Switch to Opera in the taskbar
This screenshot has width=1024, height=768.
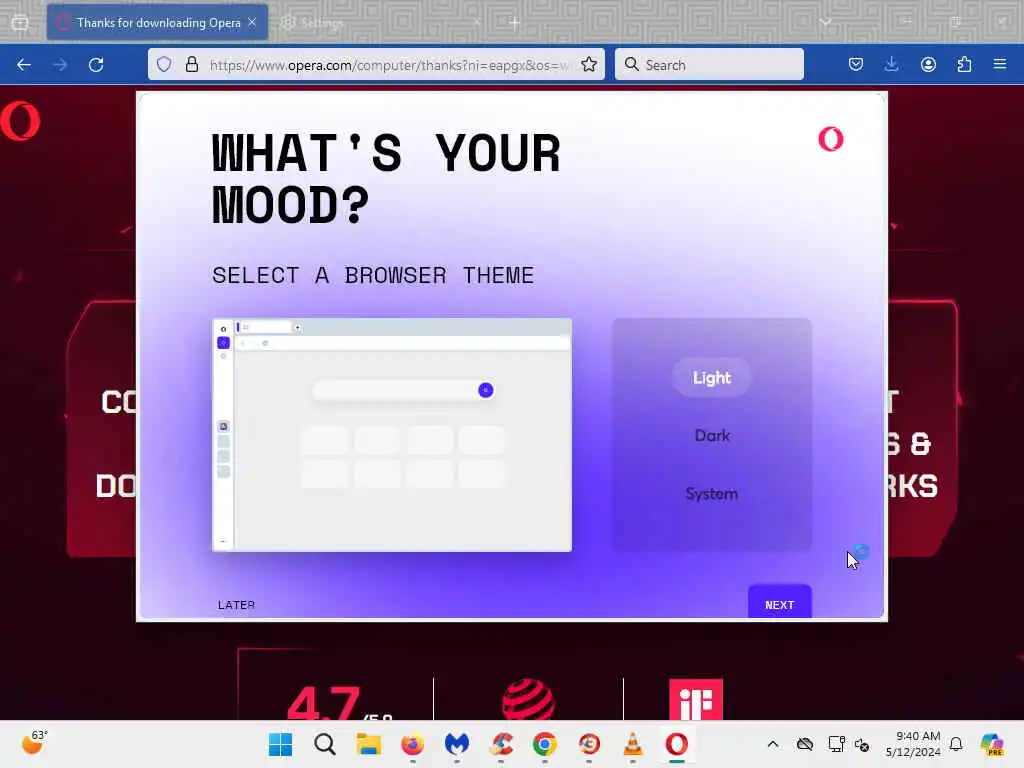click(x=677, y=744)
